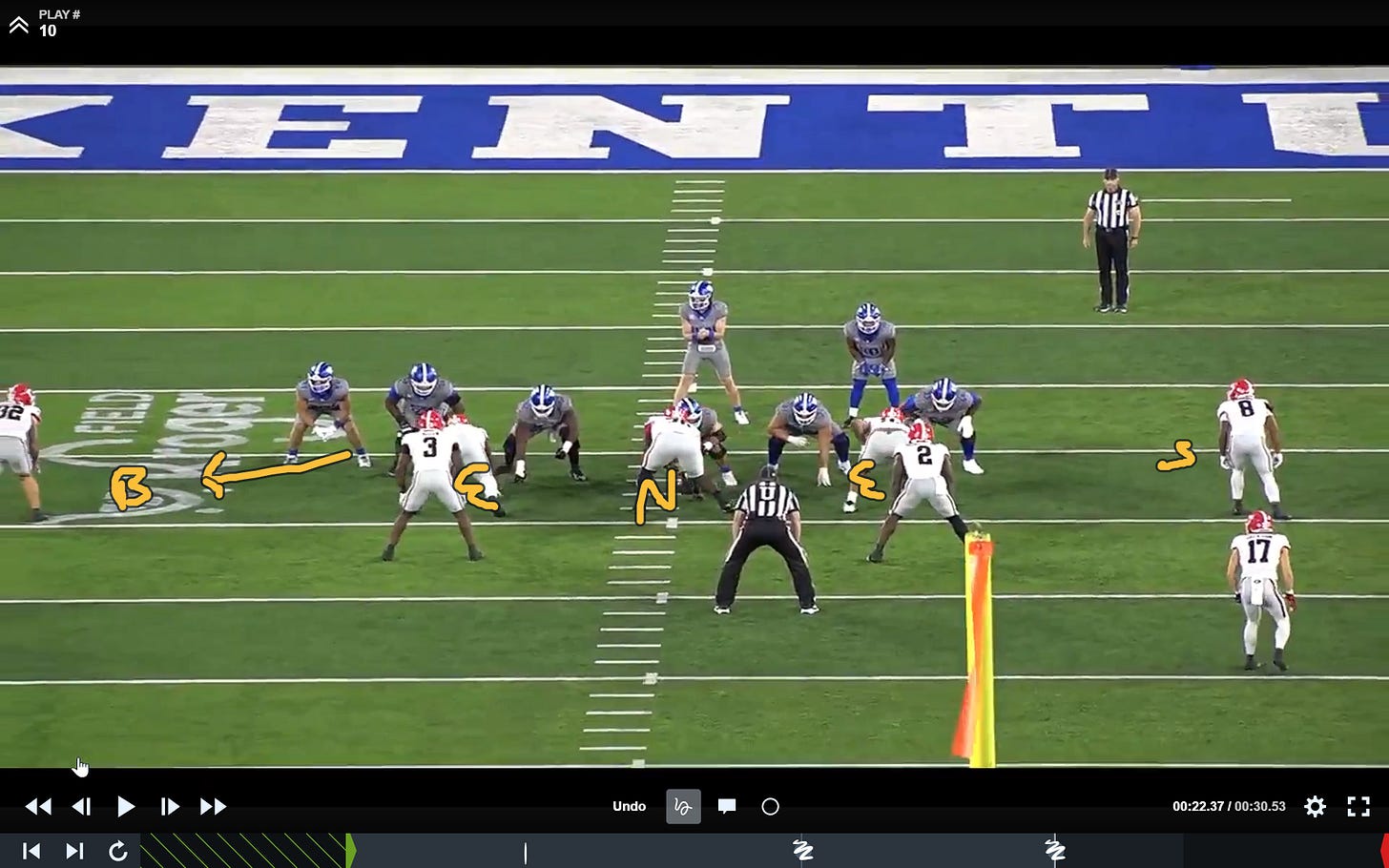Select the circle drawing tool
The image size is (1389, 868).
771,807
